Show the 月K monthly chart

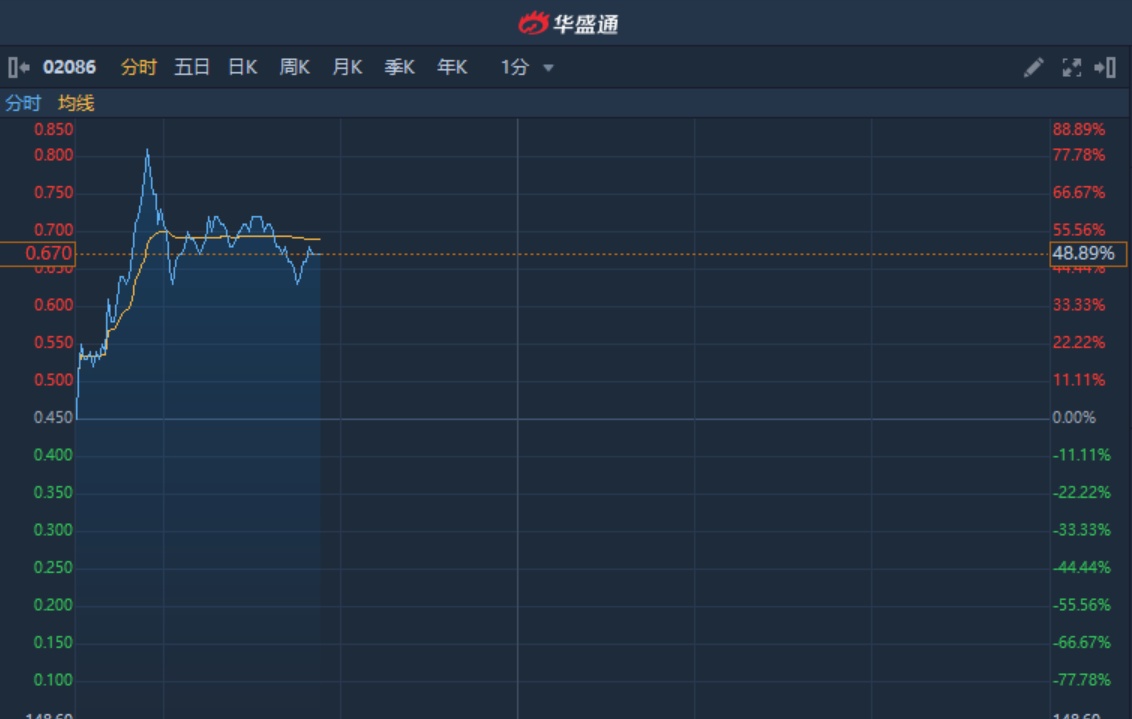347,68
